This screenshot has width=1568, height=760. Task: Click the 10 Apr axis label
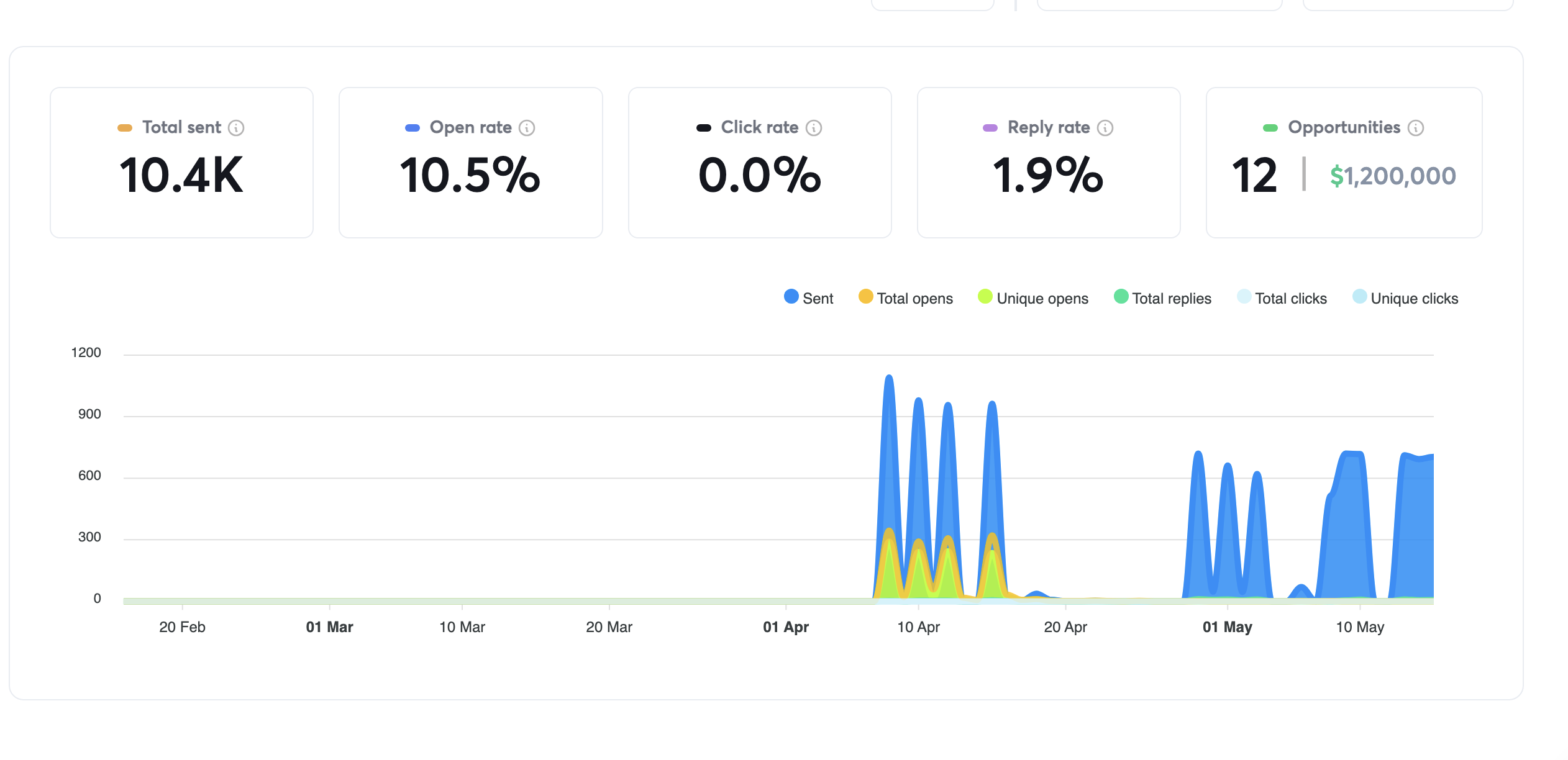pyautogui.click(x=918, y=627)
